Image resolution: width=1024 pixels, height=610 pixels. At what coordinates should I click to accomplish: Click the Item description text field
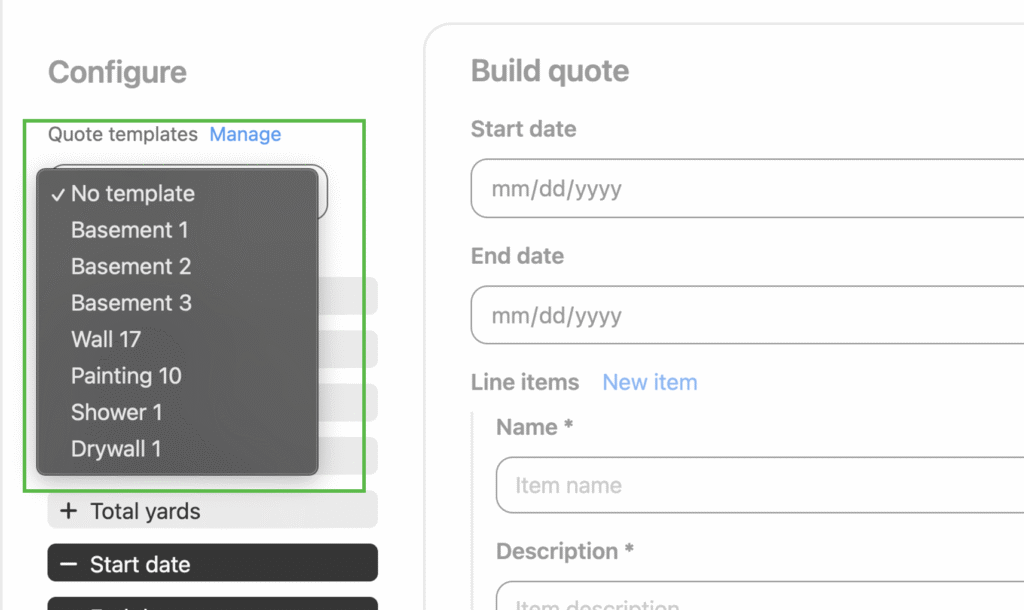point(758,600)
